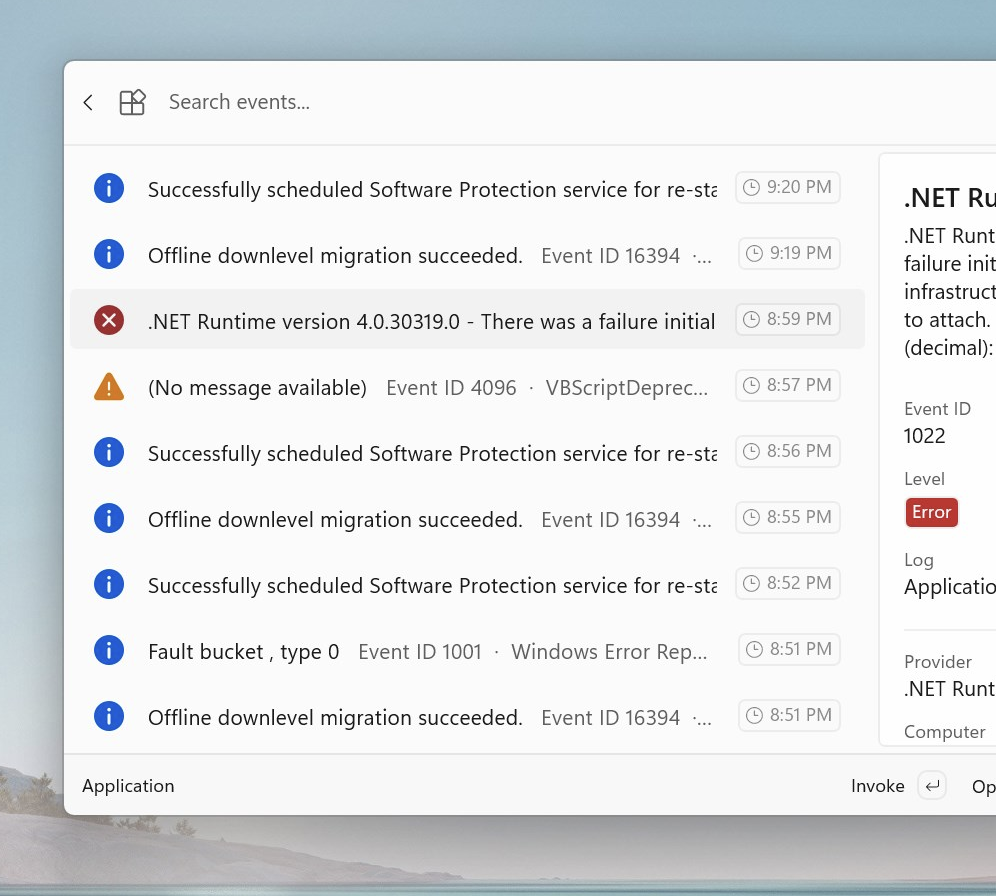The height and width of the screenshot is (896, 996).
Task: Click the 8:52 PM time tag
Action: click(788, 584)
